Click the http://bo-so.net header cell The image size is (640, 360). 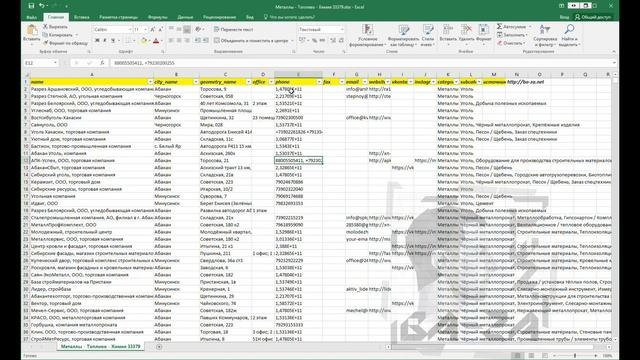(525, 82)
